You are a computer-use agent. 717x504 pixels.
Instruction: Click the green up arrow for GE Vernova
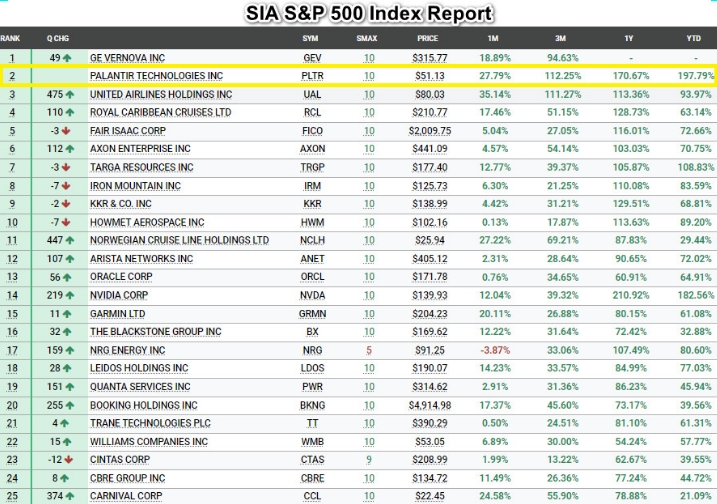pyautogui.click(x=69, y=58)
